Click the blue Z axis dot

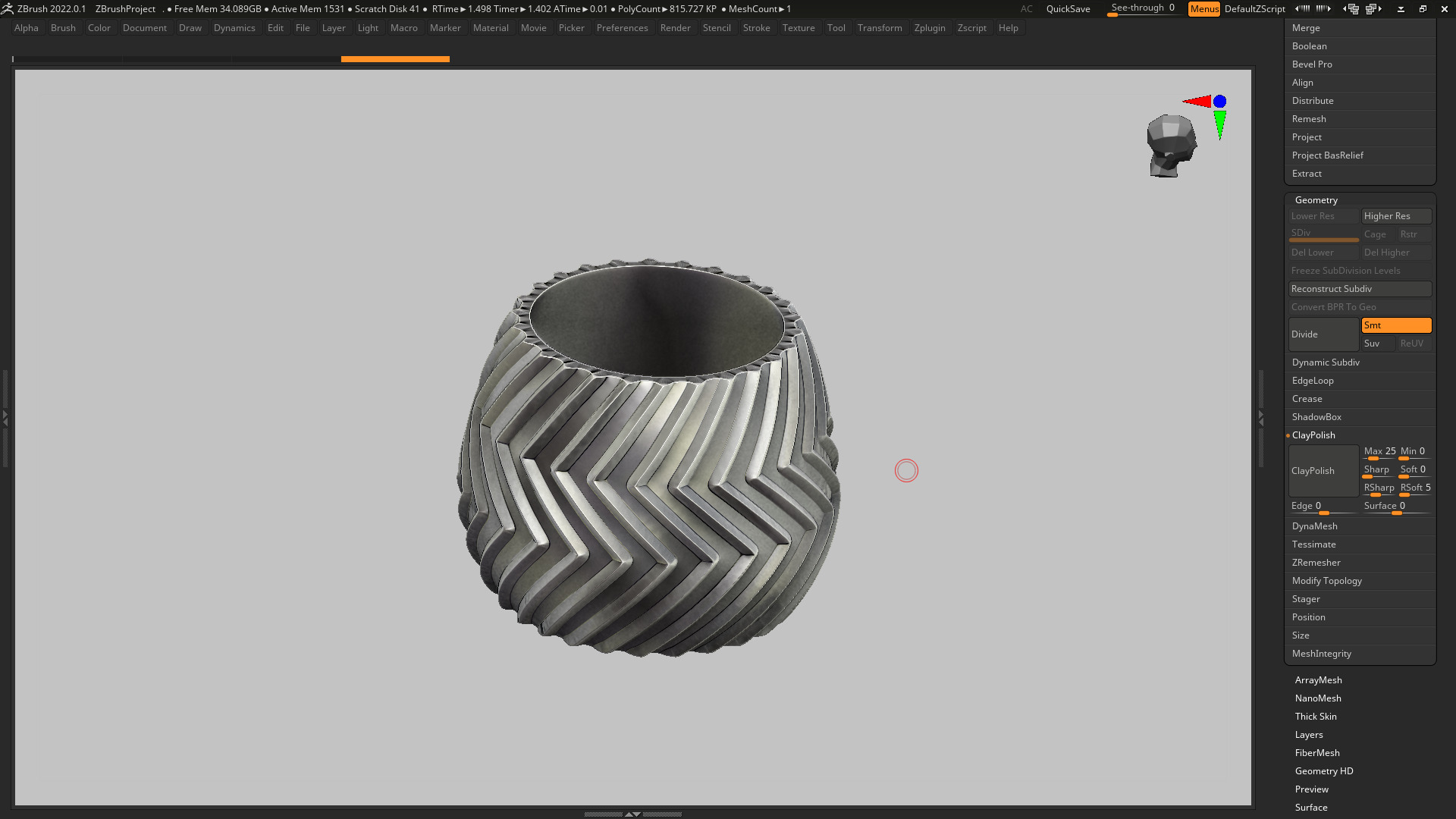pos(1219,102)
